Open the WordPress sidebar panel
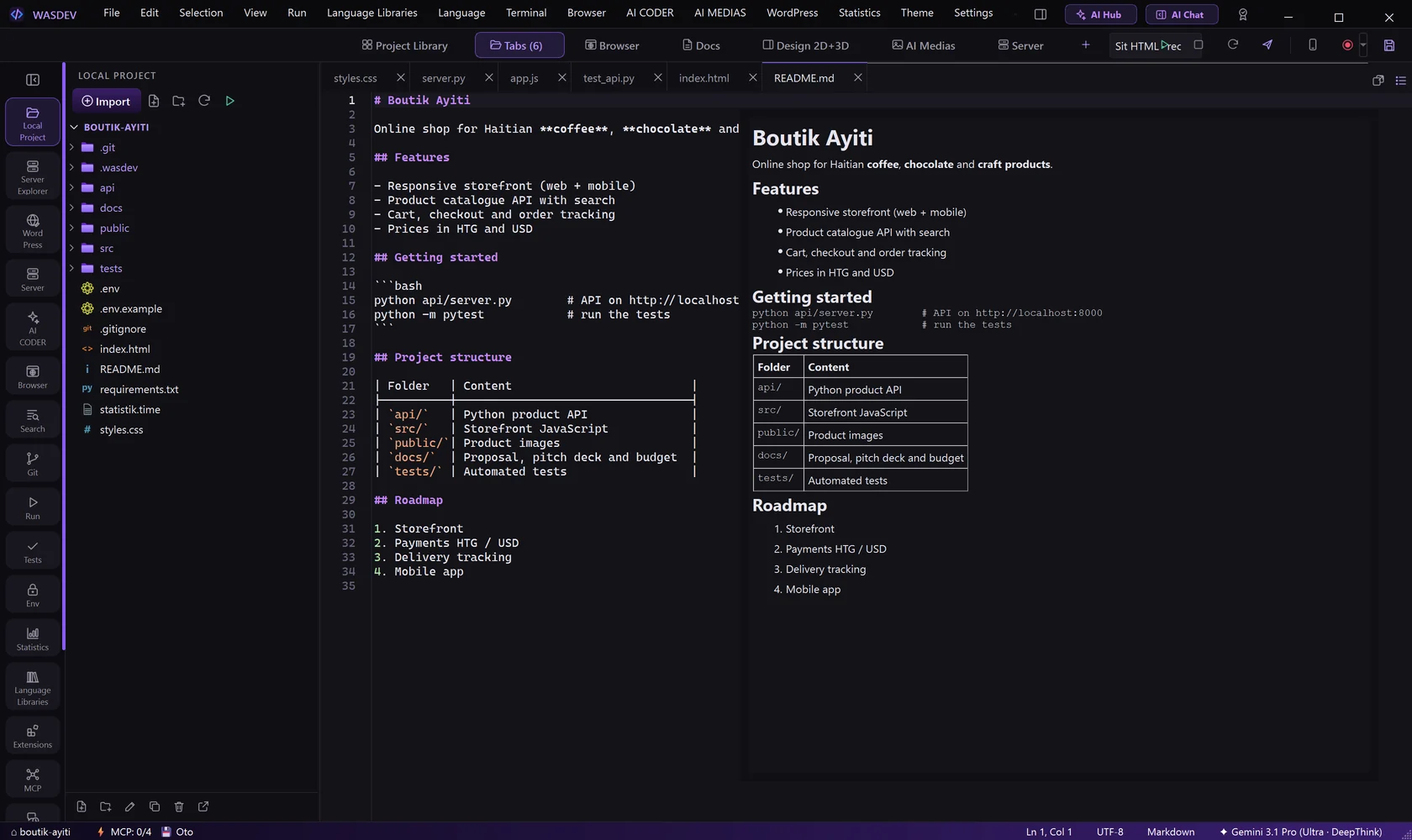Screen dimensions: 1412x840 (33, 231)
